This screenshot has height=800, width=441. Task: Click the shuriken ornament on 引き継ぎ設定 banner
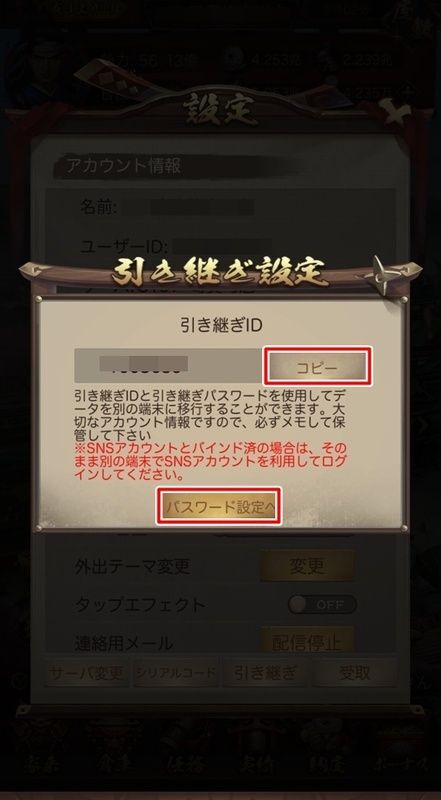(x=382, y=275)
